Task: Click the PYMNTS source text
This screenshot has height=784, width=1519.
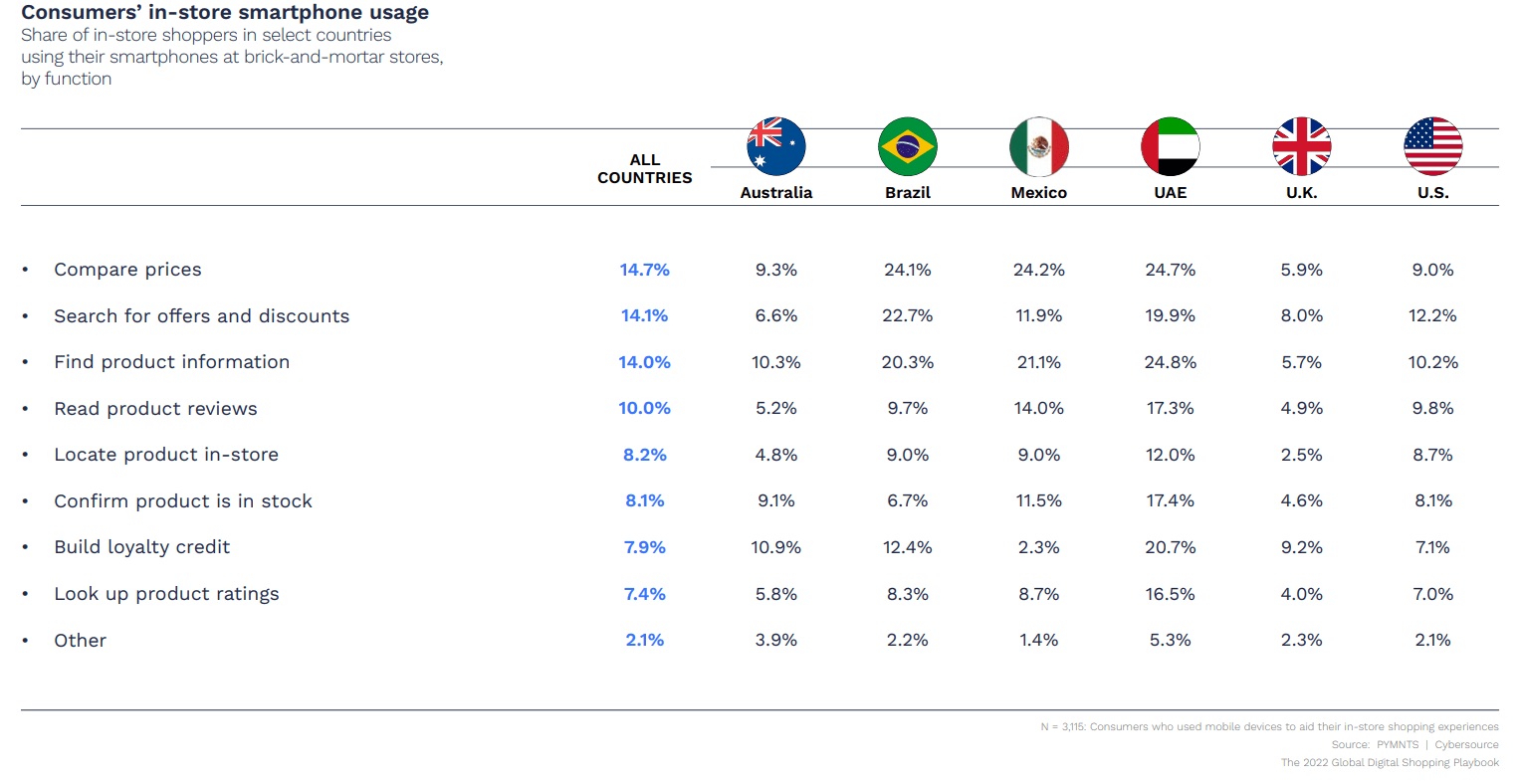Action: [x=1398, y=745]
